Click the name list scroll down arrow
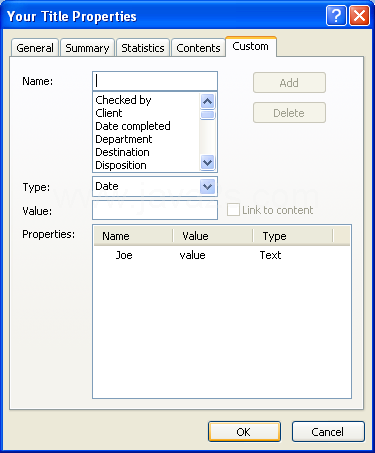The height and width of the screenshot is (453, 375). (x=208, y=163)
